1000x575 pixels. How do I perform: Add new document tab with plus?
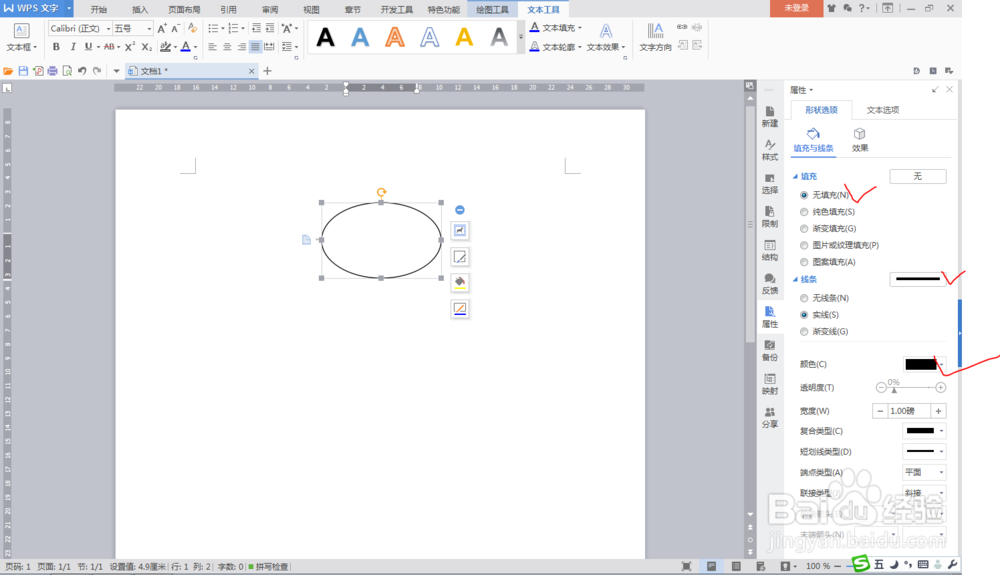[x=267, y=71]
